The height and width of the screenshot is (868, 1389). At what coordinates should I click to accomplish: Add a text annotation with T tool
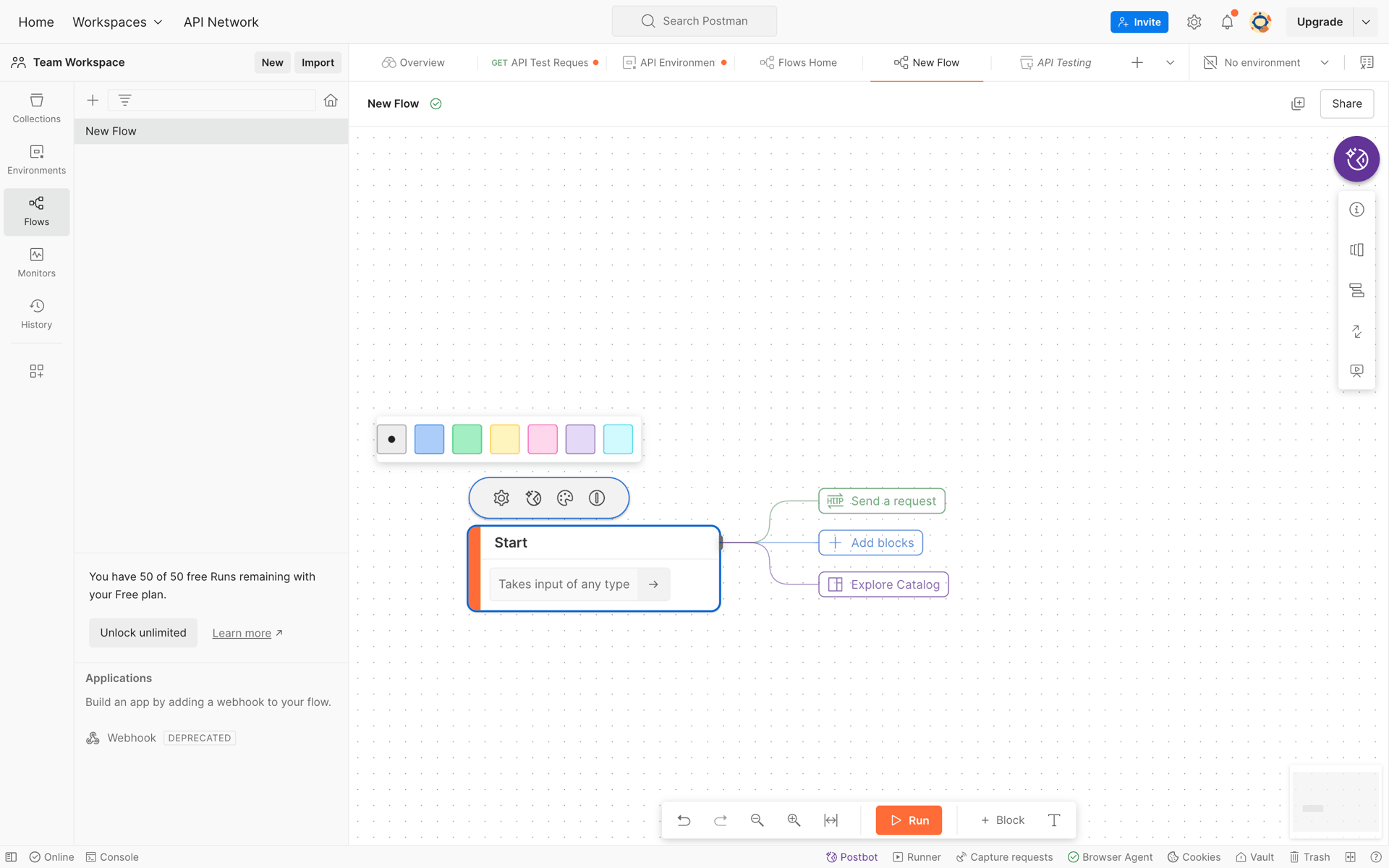[x=1054, y=820]
